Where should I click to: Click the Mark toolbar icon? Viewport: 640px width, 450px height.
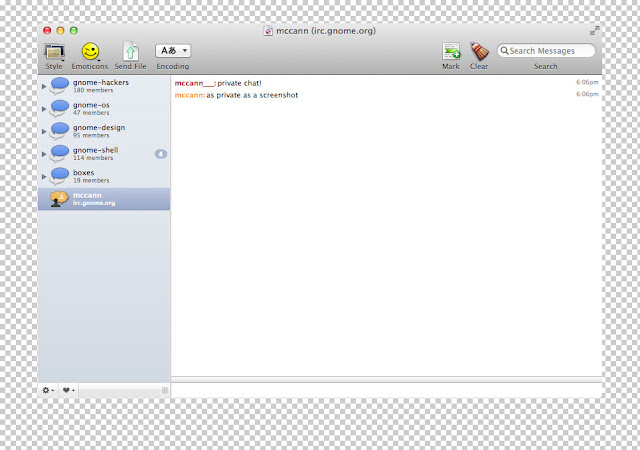click(451, 51)
